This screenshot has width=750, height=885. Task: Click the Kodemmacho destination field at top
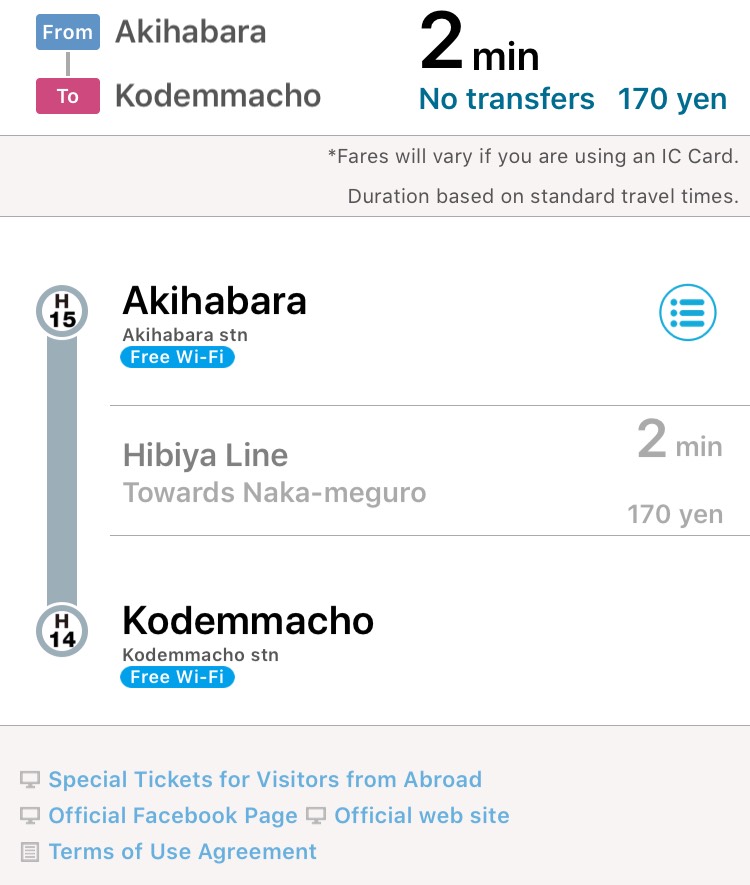[x=218, y=96]
